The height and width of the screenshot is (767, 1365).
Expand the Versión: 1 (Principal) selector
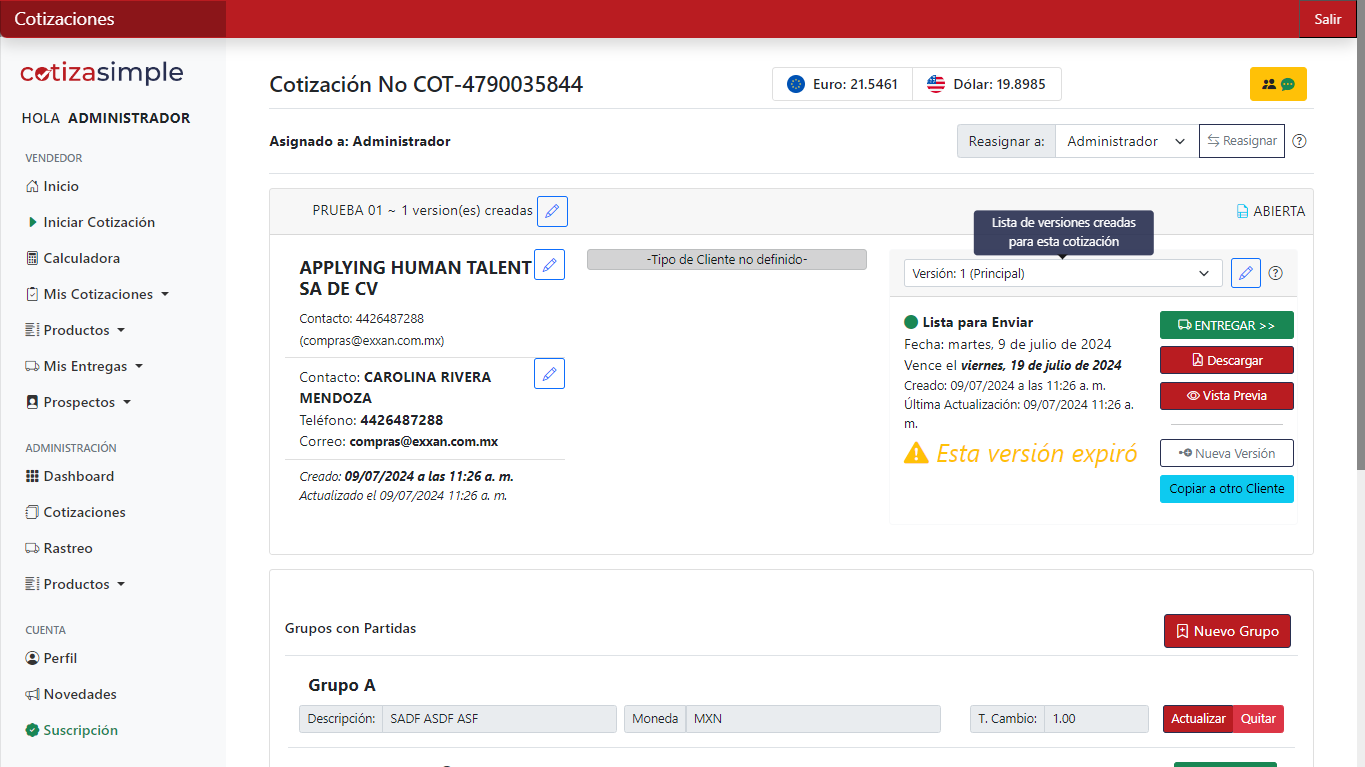click(1062, 273)
